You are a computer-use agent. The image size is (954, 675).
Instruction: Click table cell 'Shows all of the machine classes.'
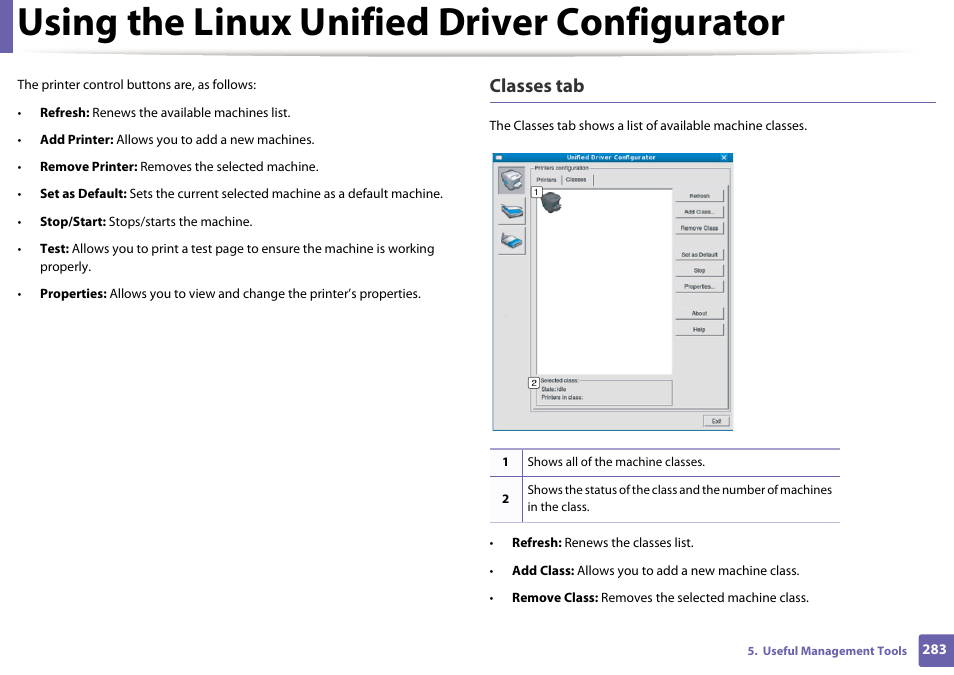coord(681,463)
